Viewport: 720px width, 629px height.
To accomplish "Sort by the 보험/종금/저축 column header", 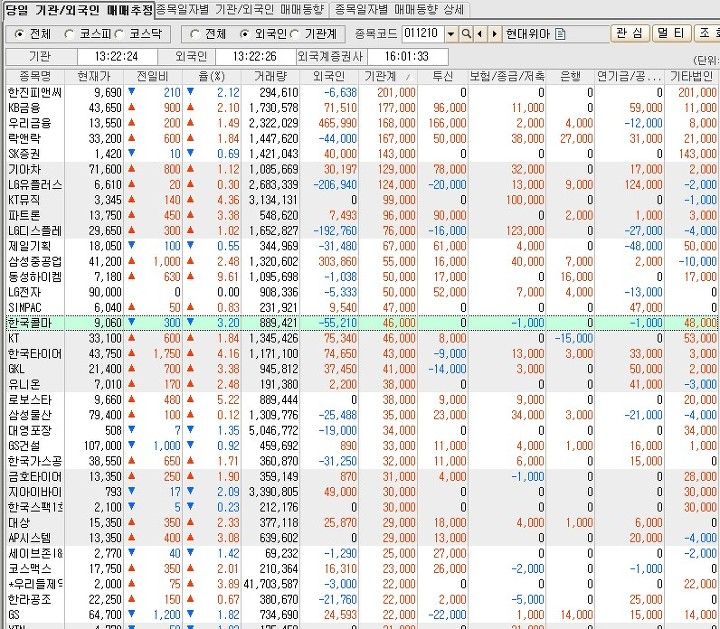I will (x=507, y=76).
